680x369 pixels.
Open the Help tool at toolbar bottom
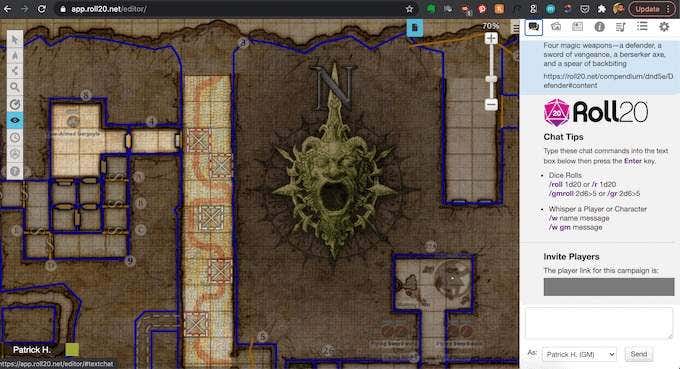click(x=15, y=171)
